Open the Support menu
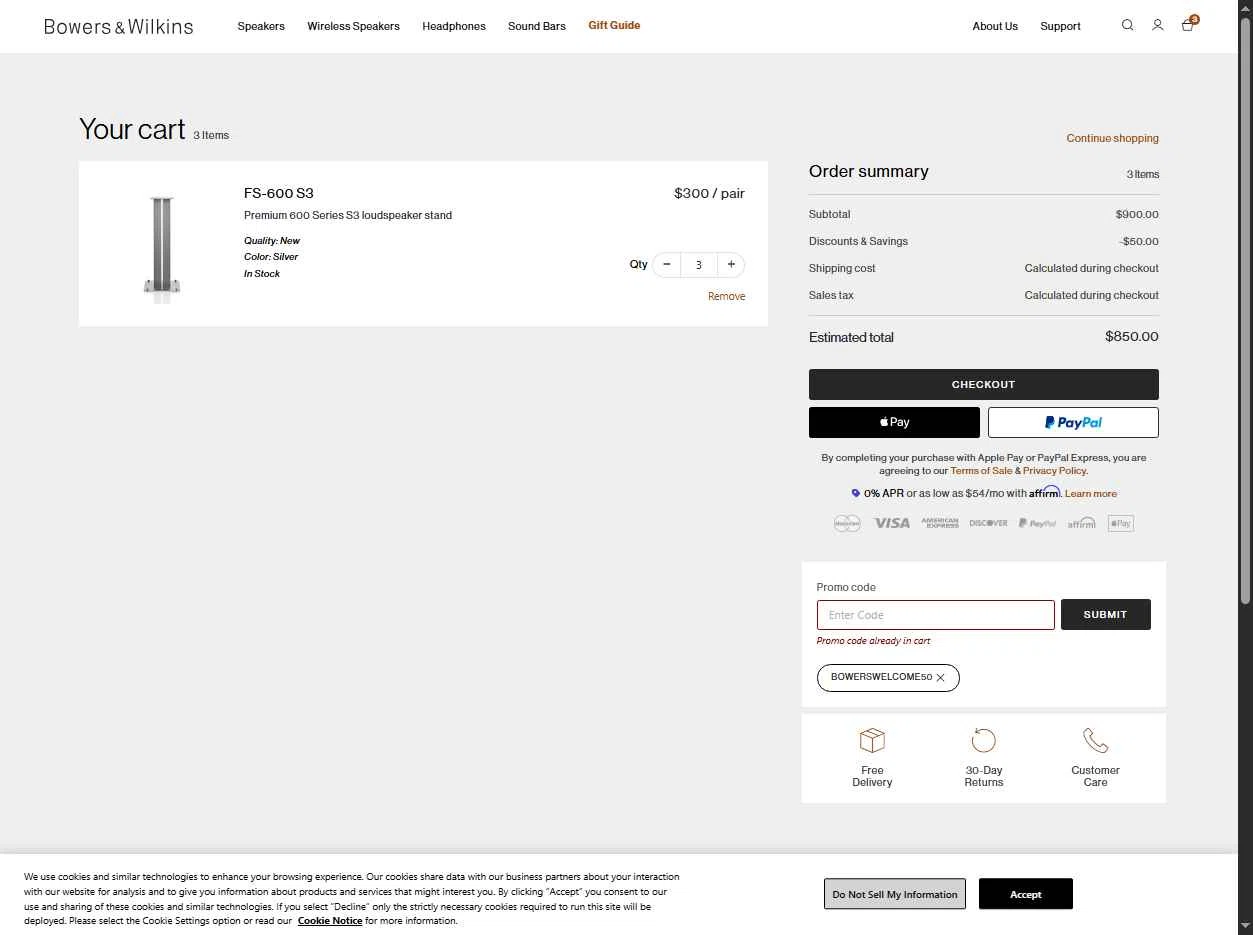The image size is (1253, 935). (1060, 26)
